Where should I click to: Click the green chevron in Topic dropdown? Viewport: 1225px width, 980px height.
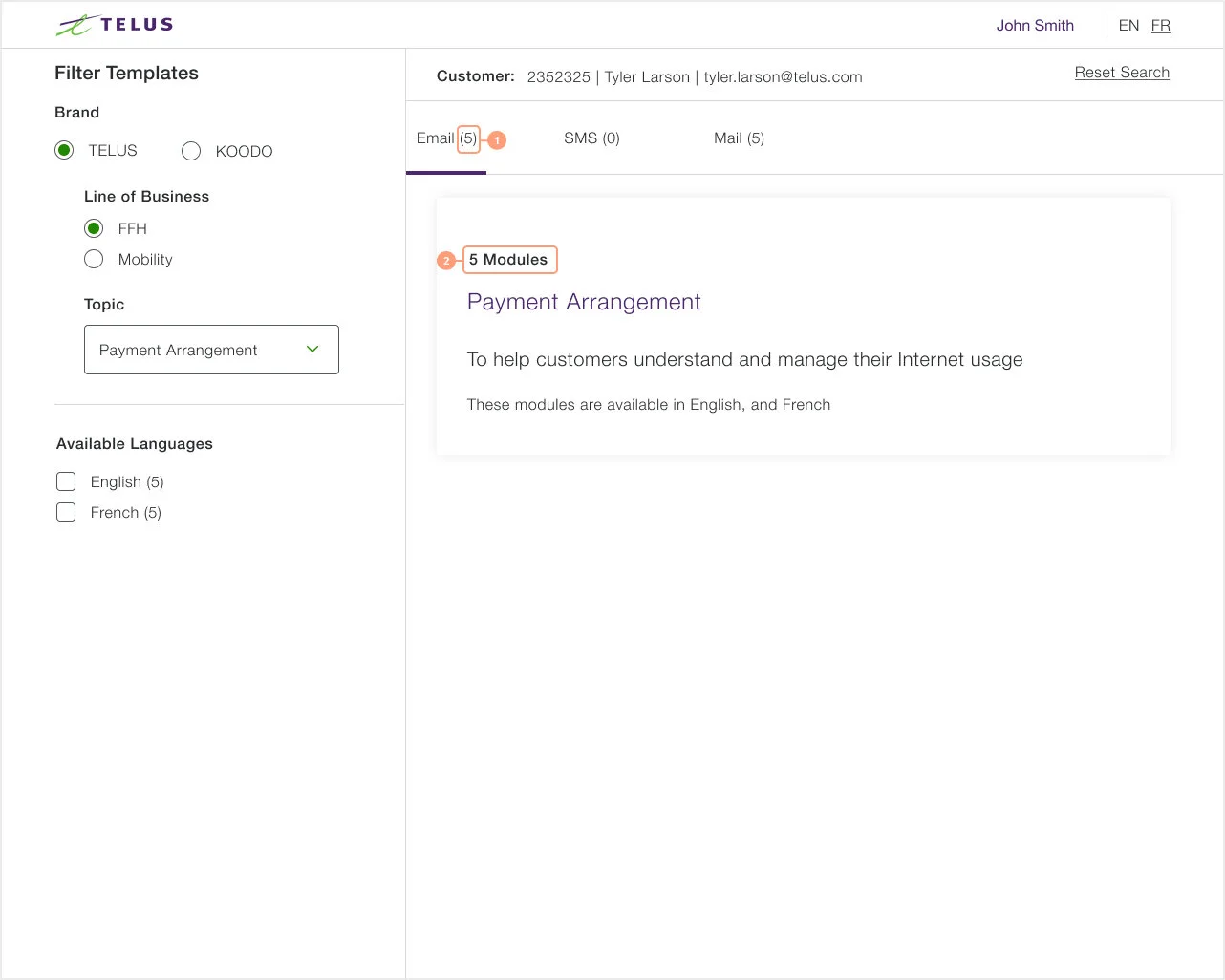(x=312, y=350)
